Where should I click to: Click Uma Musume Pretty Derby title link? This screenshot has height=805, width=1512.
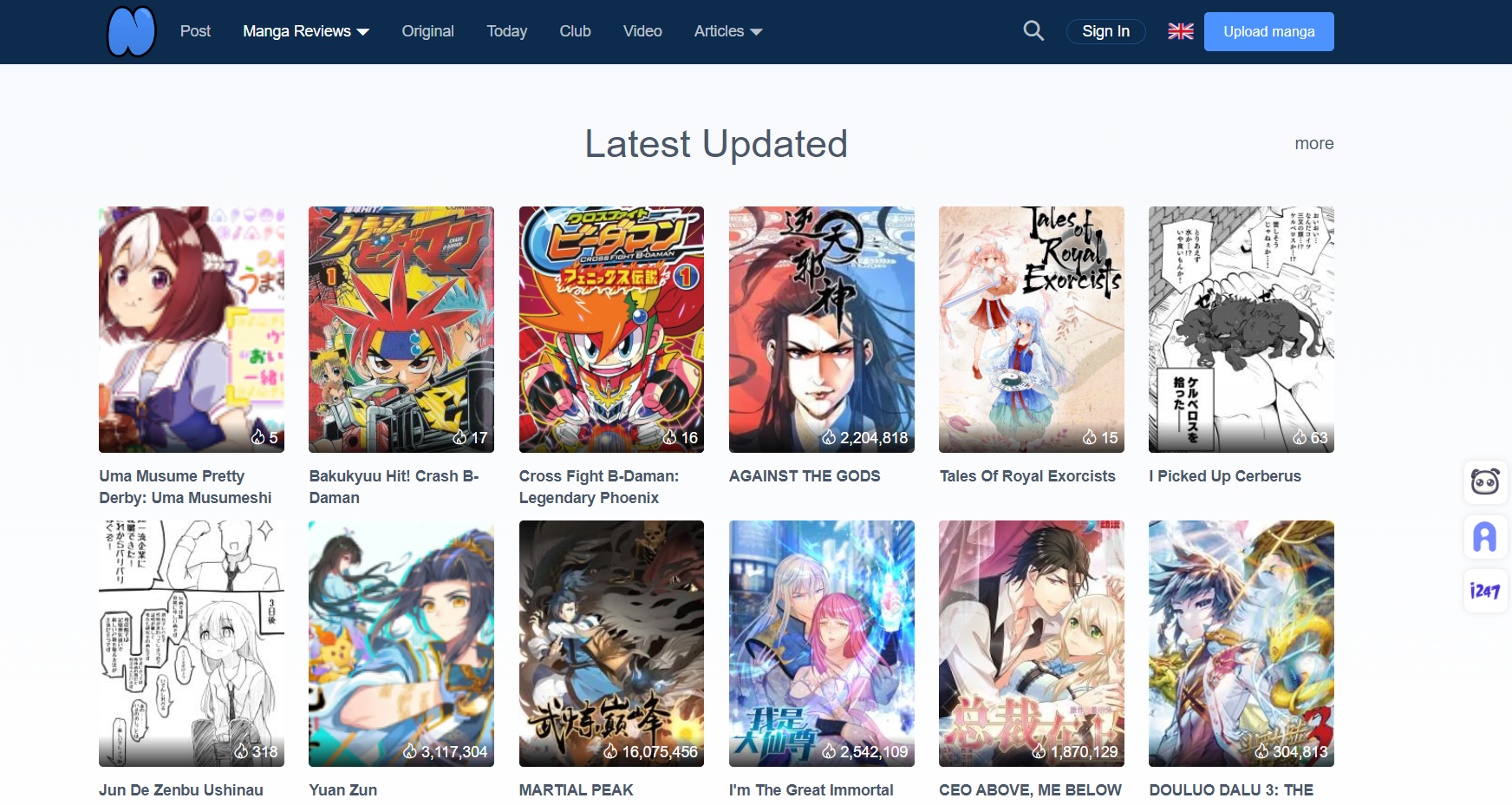tap(186, 487)
